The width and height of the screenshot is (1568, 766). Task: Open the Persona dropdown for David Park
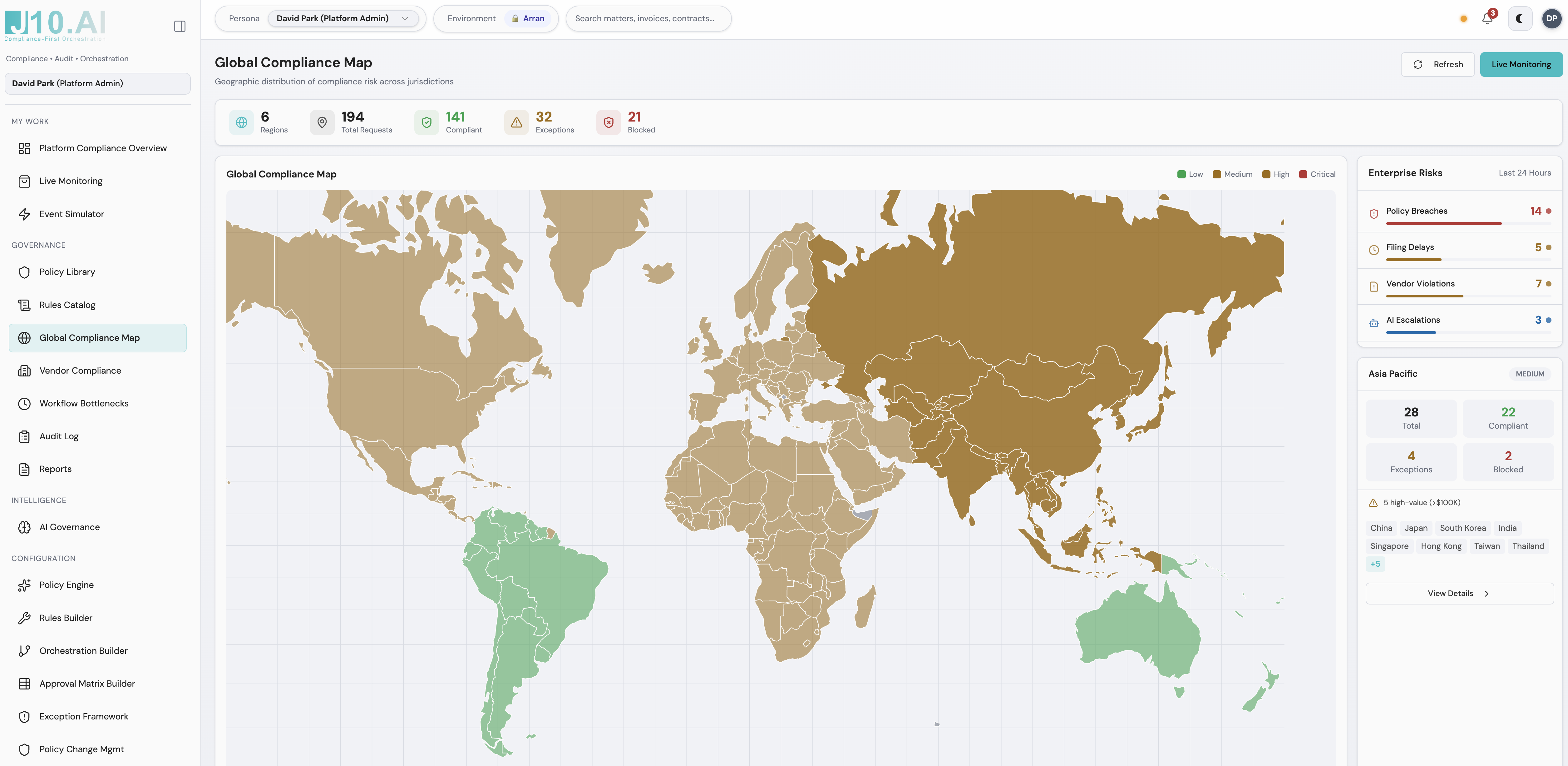pos(343,18)
